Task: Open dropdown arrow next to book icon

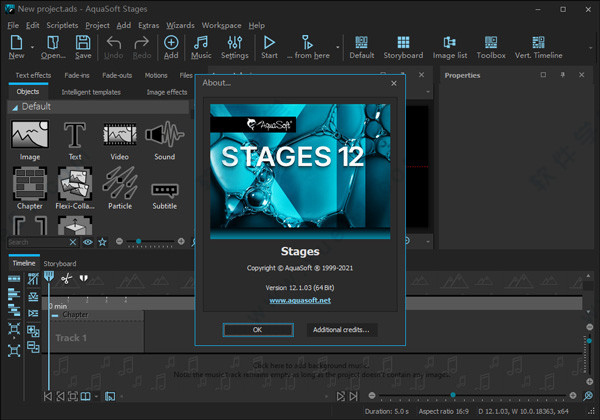Action: click(96, 397)
